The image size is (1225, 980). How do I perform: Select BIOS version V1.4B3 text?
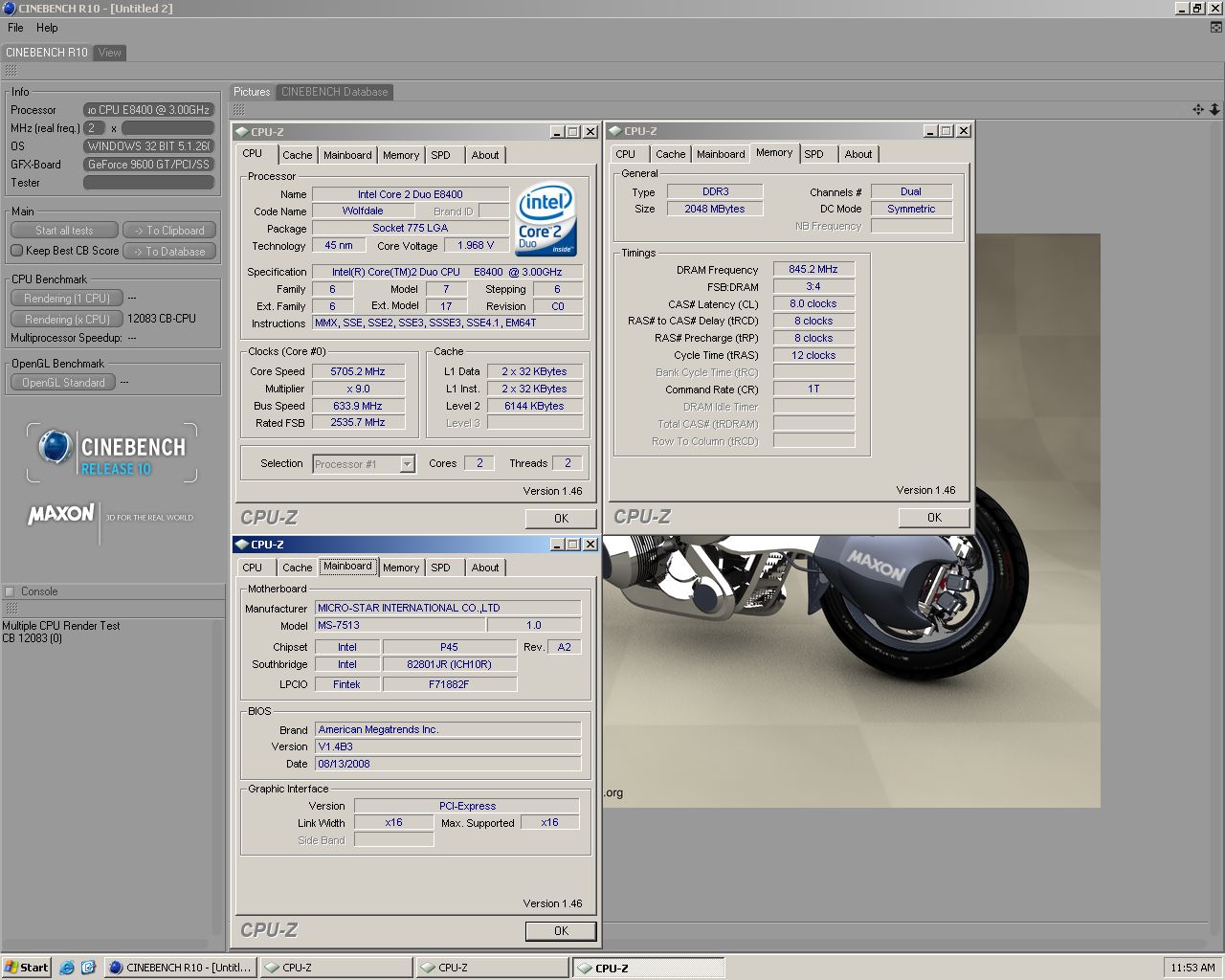click(448, 746)
